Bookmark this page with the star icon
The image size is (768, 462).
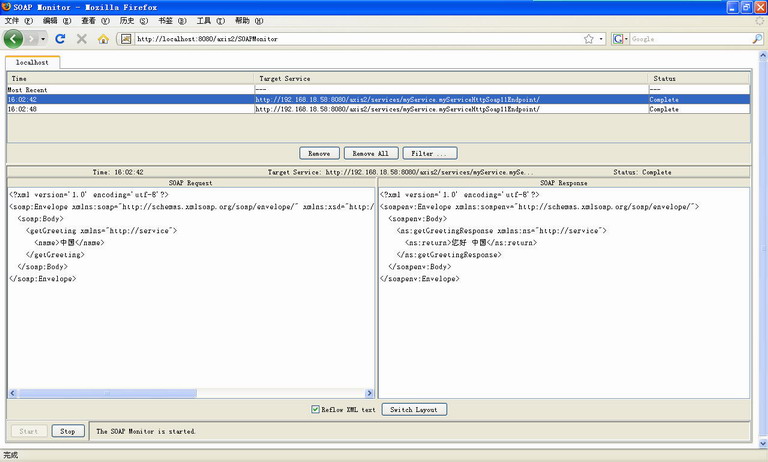589,39
